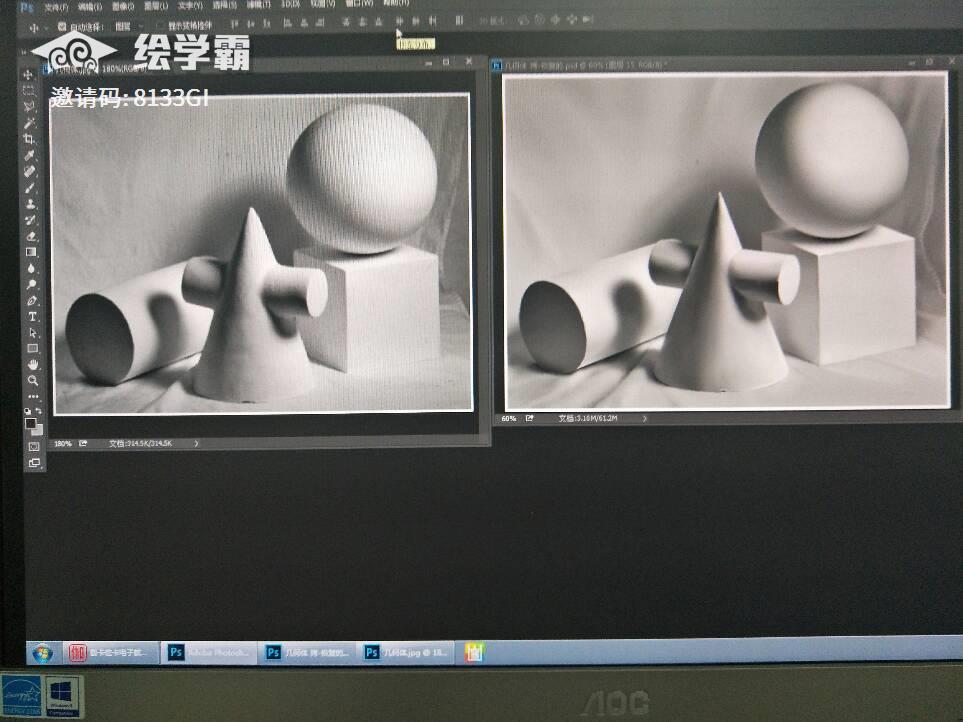
Task: Open the 图层 auto-select dropdown
Action: [130, 26]
